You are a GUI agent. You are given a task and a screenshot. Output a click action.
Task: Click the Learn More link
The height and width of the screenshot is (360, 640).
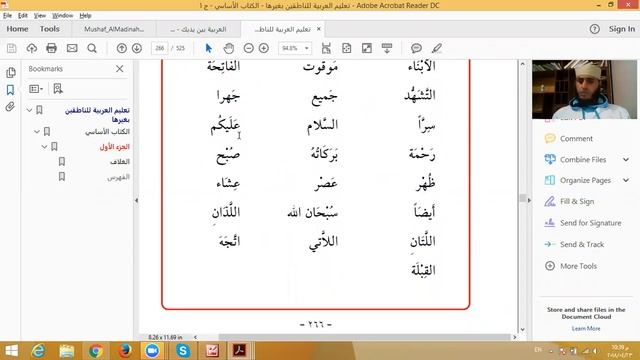tap(586, 329)
